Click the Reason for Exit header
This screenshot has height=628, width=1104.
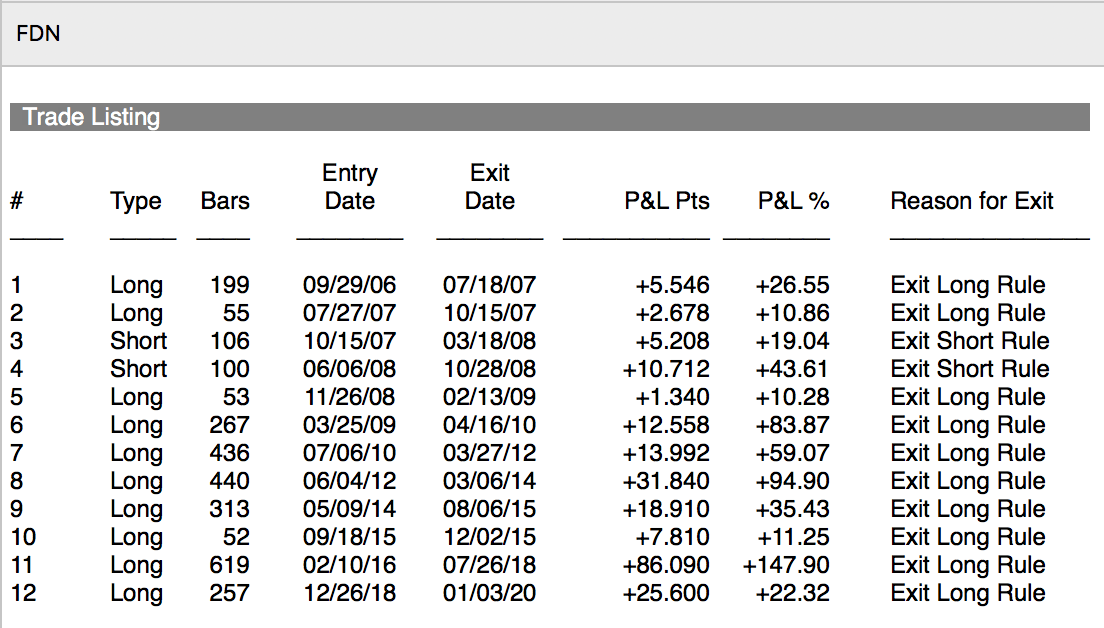pos(972,201)
